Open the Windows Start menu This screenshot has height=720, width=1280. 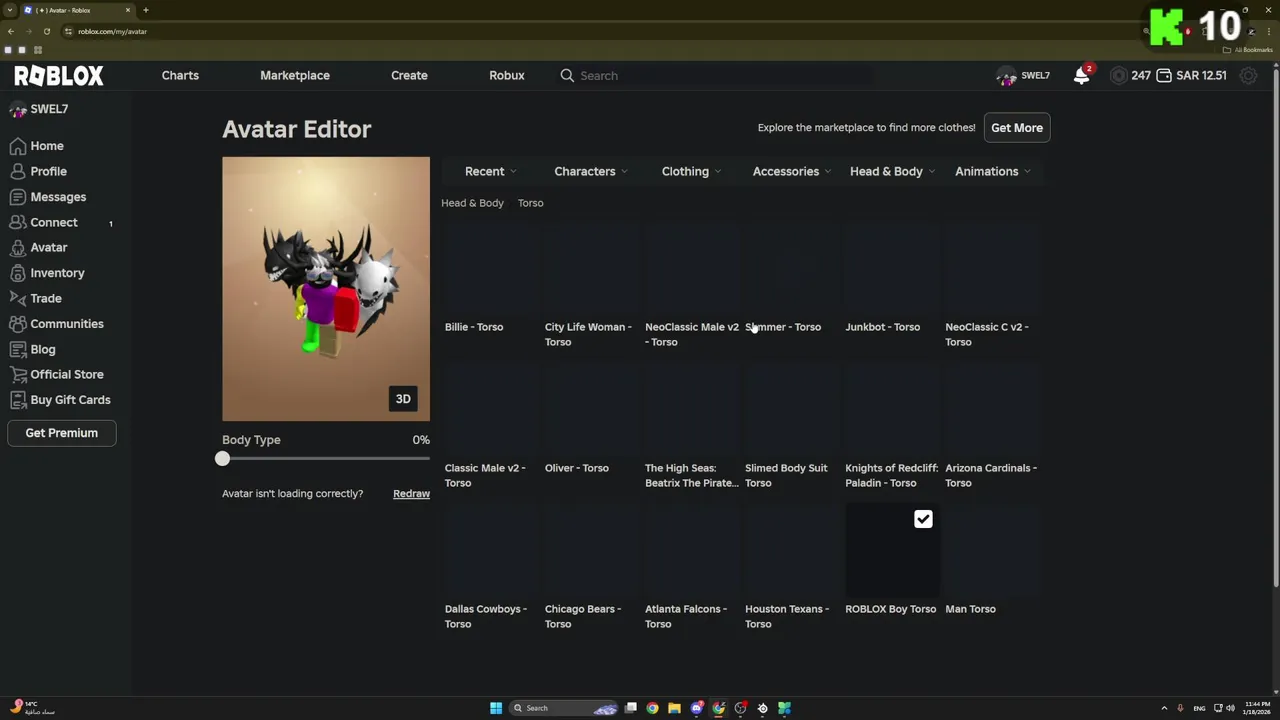coord(496,708)
